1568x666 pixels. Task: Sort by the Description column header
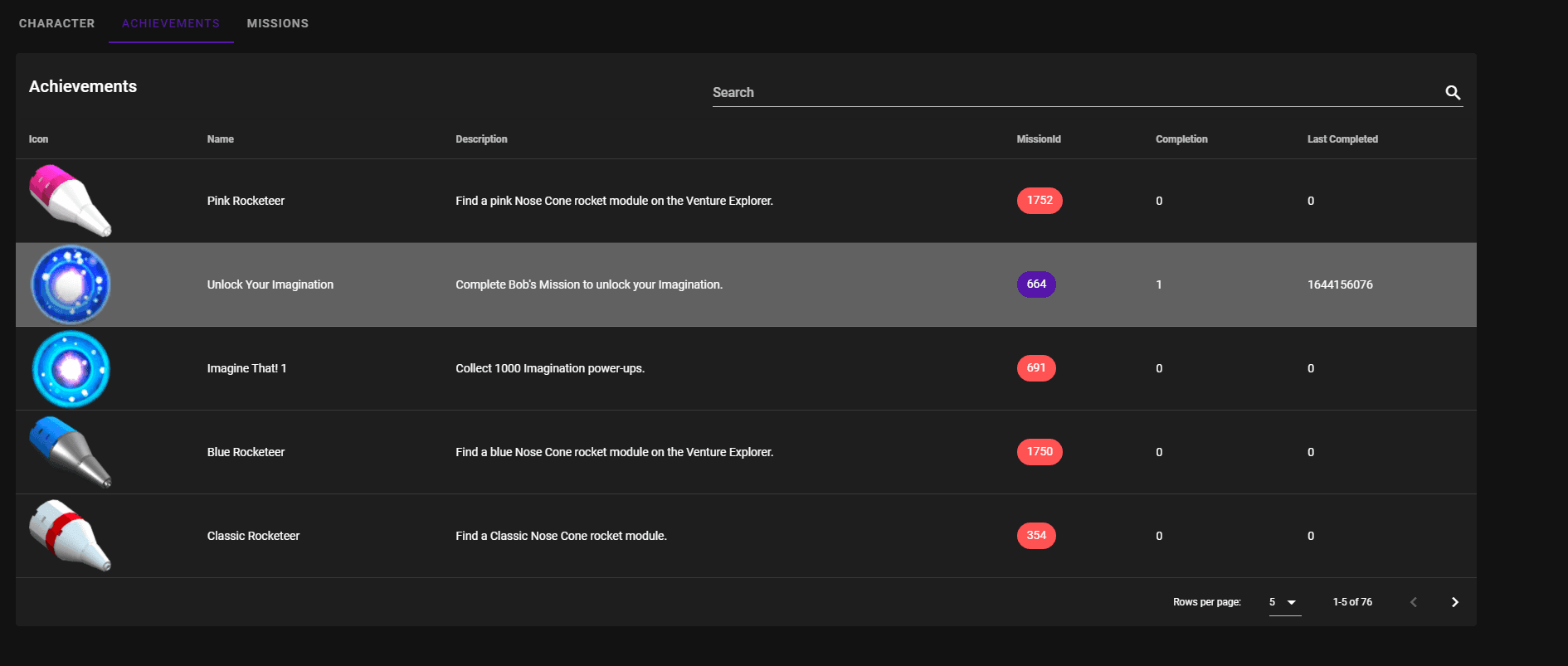(481, 139)
